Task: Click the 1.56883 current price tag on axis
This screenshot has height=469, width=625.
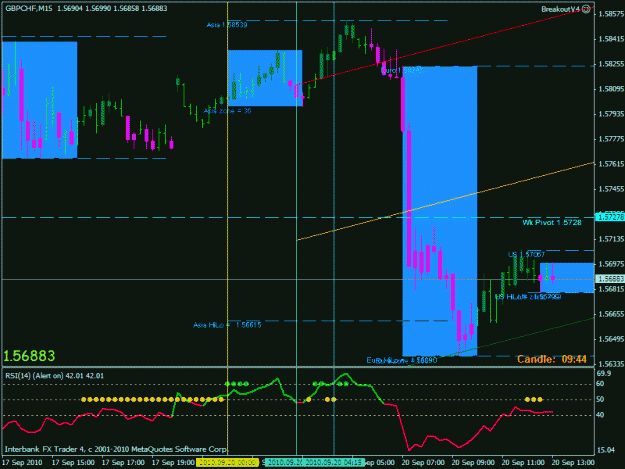Action: (x=609, y=279)
